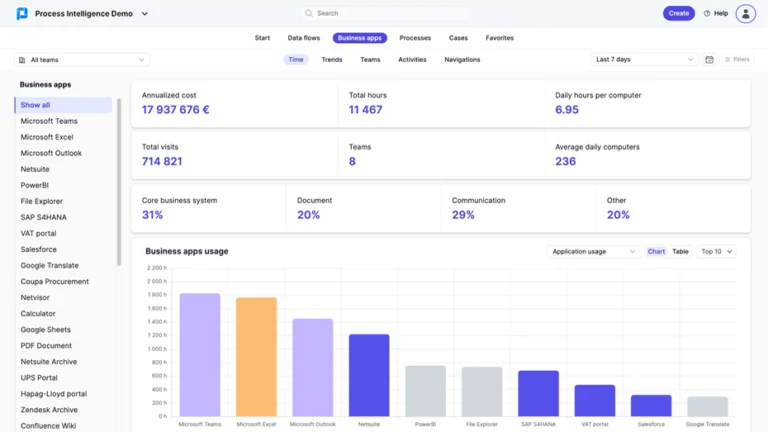Expand the Top 10 dropdown
This screenshot has height=432, width=768.
717,252
